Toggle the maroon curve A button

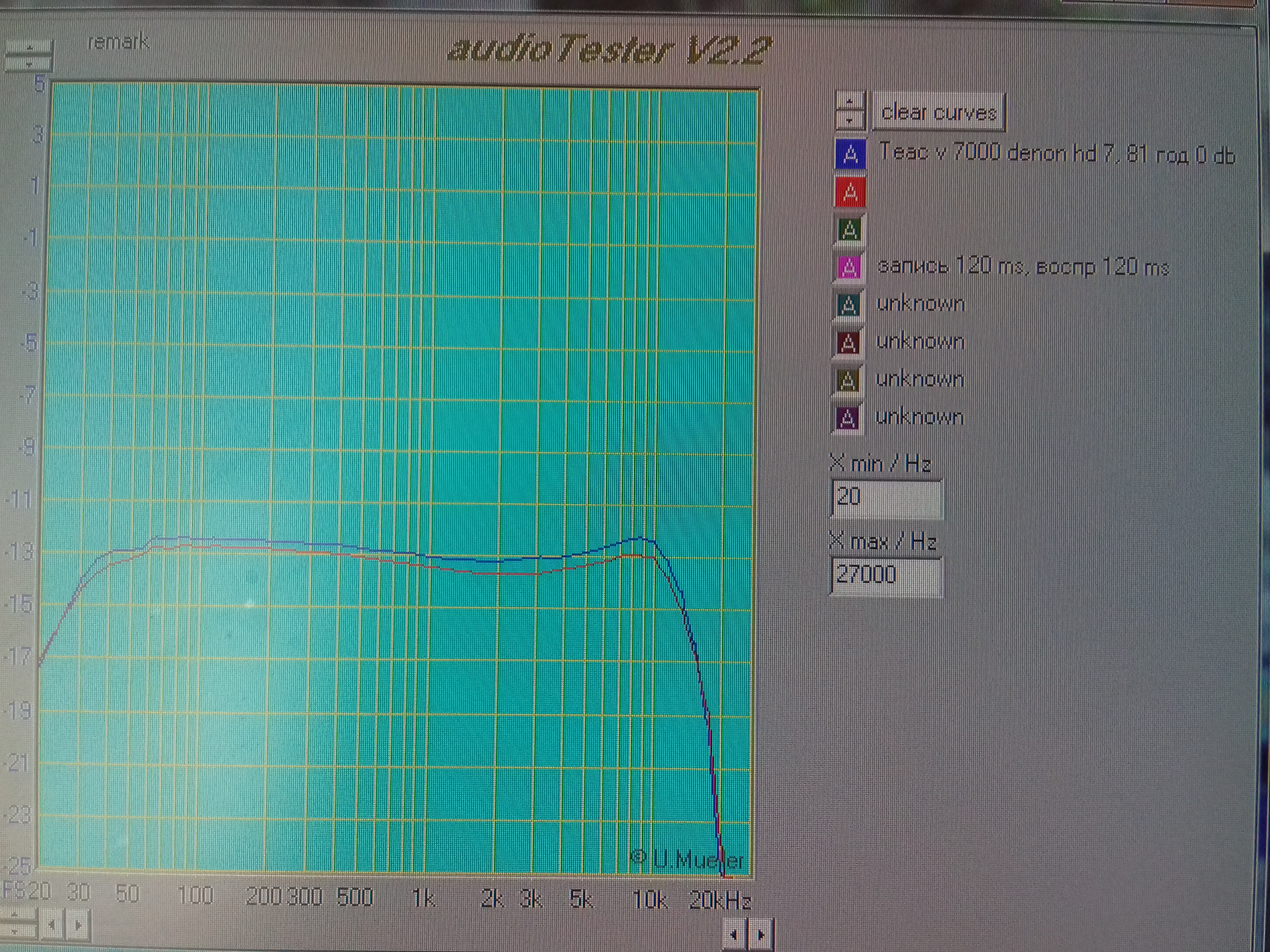click(x=849, y=343)
